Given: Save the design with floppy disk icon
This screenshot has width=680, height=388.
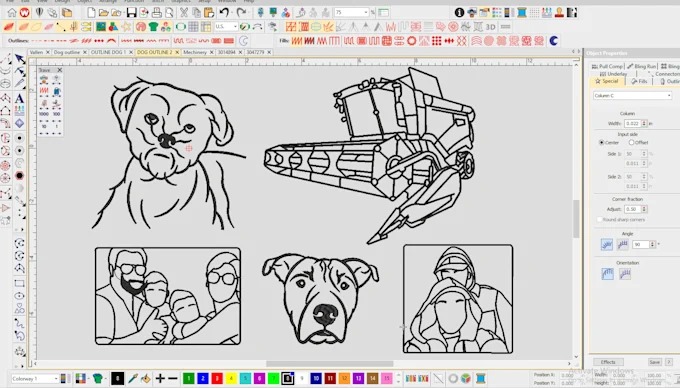Looking at the screenshot, I should [x=131, y=13].
